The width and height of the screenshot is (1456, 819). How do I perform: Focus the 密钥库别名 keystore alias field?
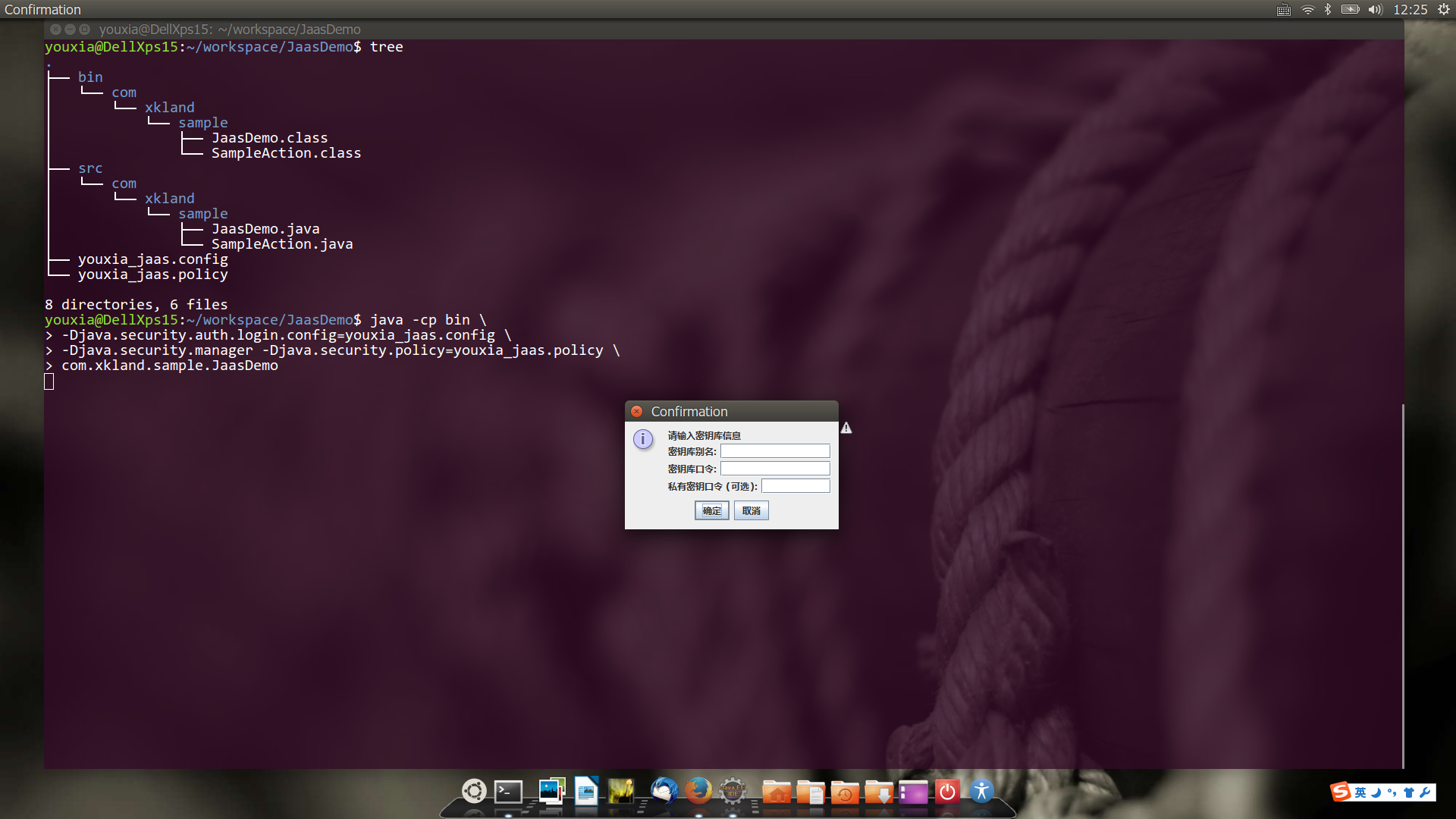pos(774,451)
